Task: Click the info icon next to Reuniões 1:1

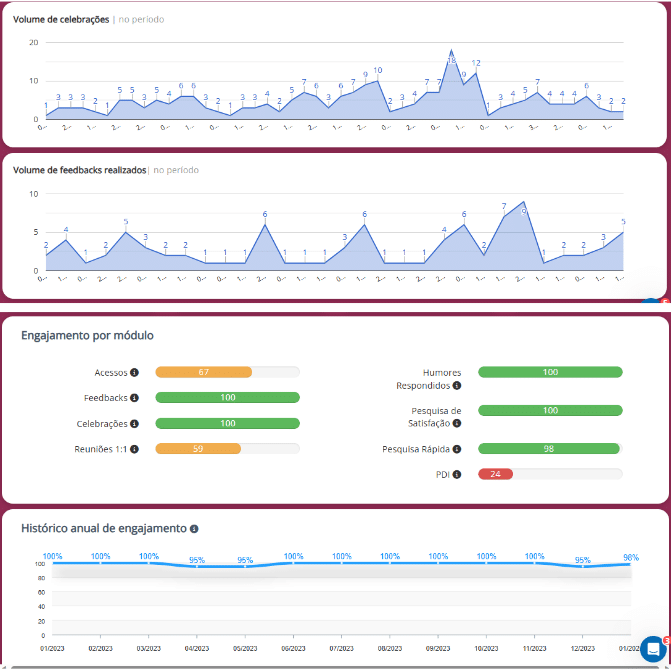Action: (134, 449)
